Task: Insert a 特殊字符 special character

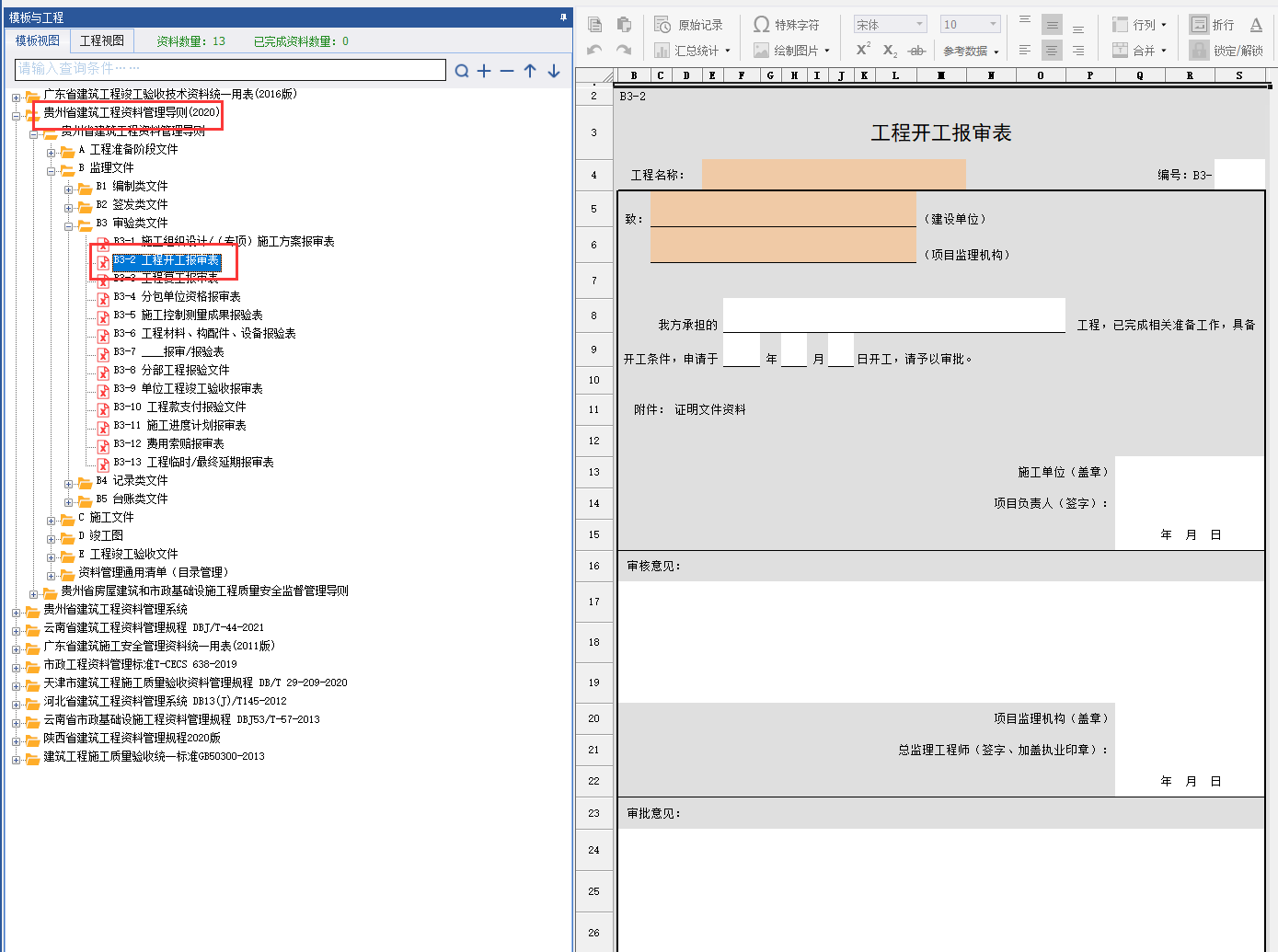Action: tap(786, 25)
